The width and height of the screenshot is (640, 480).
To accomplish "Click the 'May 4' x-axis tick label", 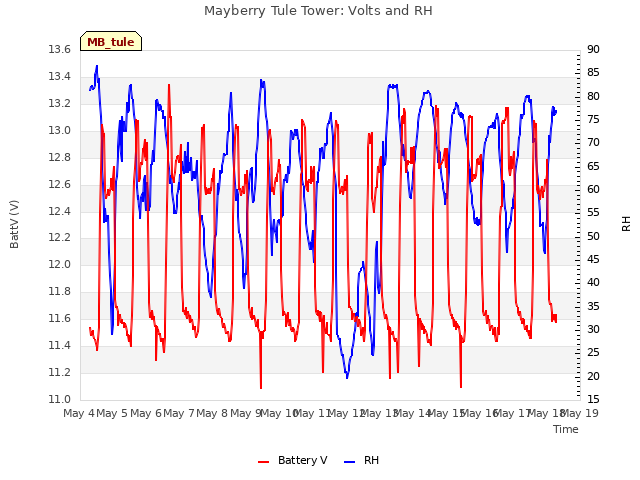I will tap(79, 413).
